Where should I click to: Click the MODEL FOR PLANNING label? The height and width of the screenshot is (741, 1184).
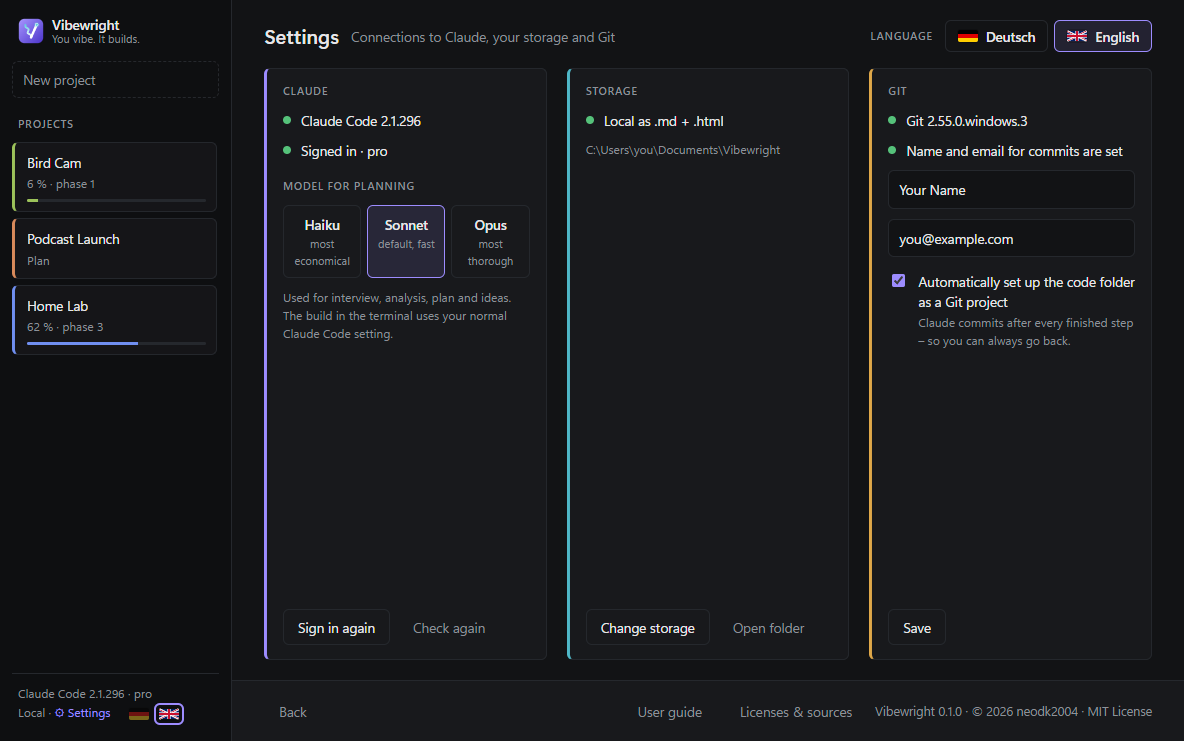click(349, 186)
